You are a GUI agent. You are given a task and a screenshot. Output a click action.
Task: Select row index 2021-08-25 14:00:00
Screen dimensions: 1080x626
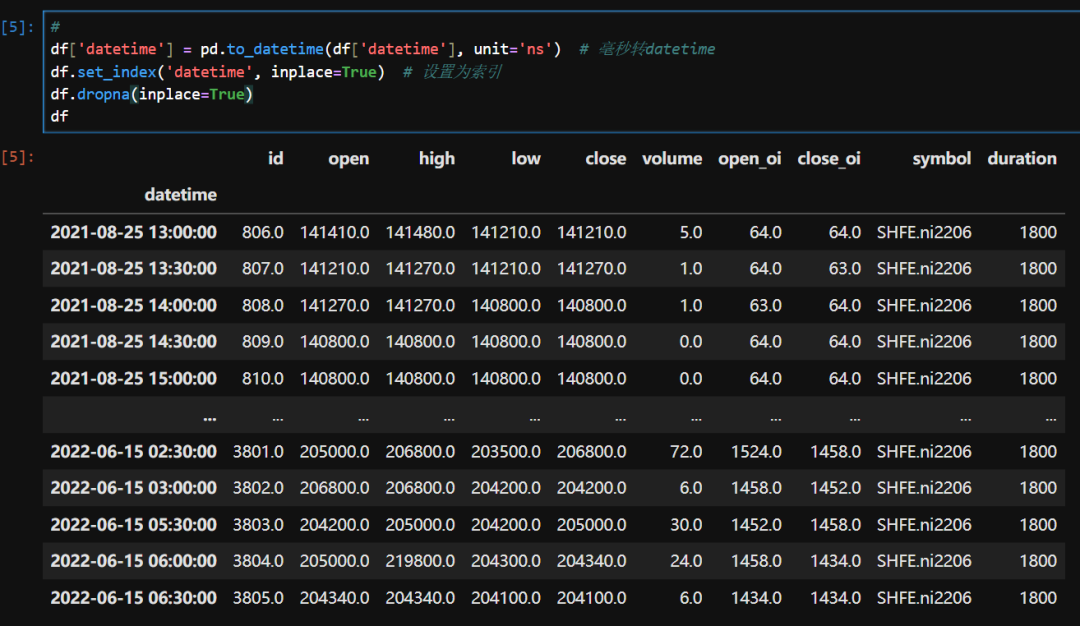[x=134, y=305]
